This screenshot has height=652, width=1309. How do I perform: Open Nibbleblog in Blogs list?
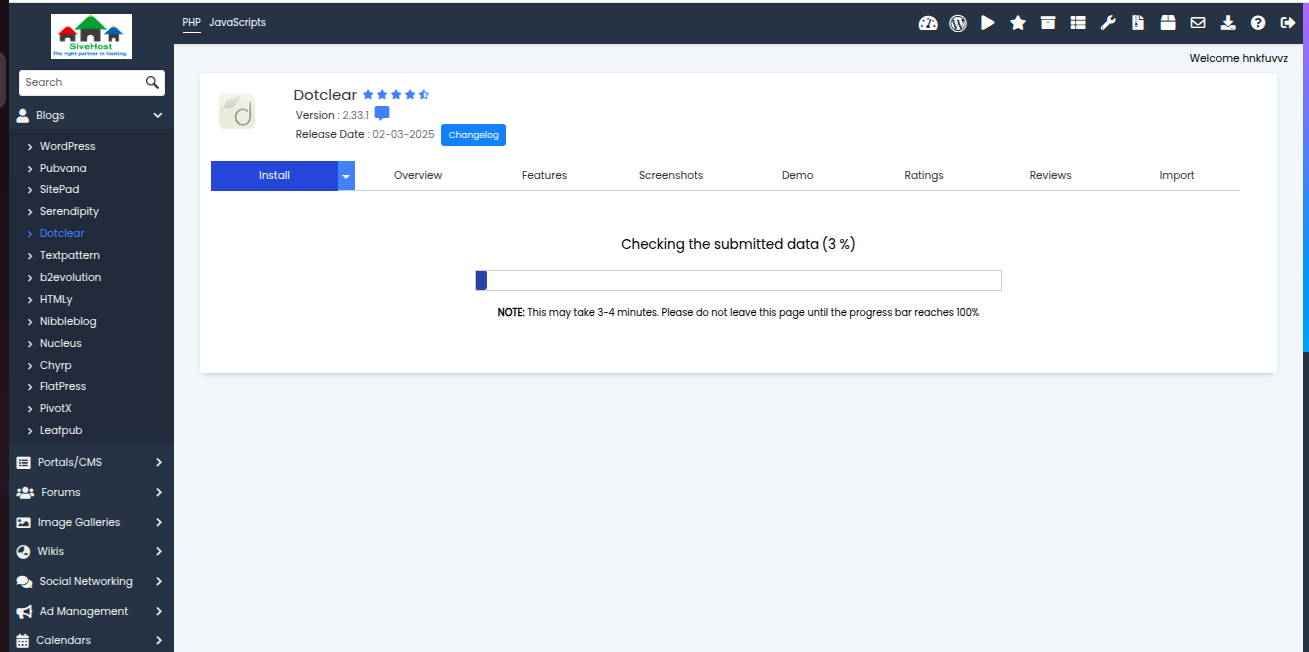coord(68,322)
